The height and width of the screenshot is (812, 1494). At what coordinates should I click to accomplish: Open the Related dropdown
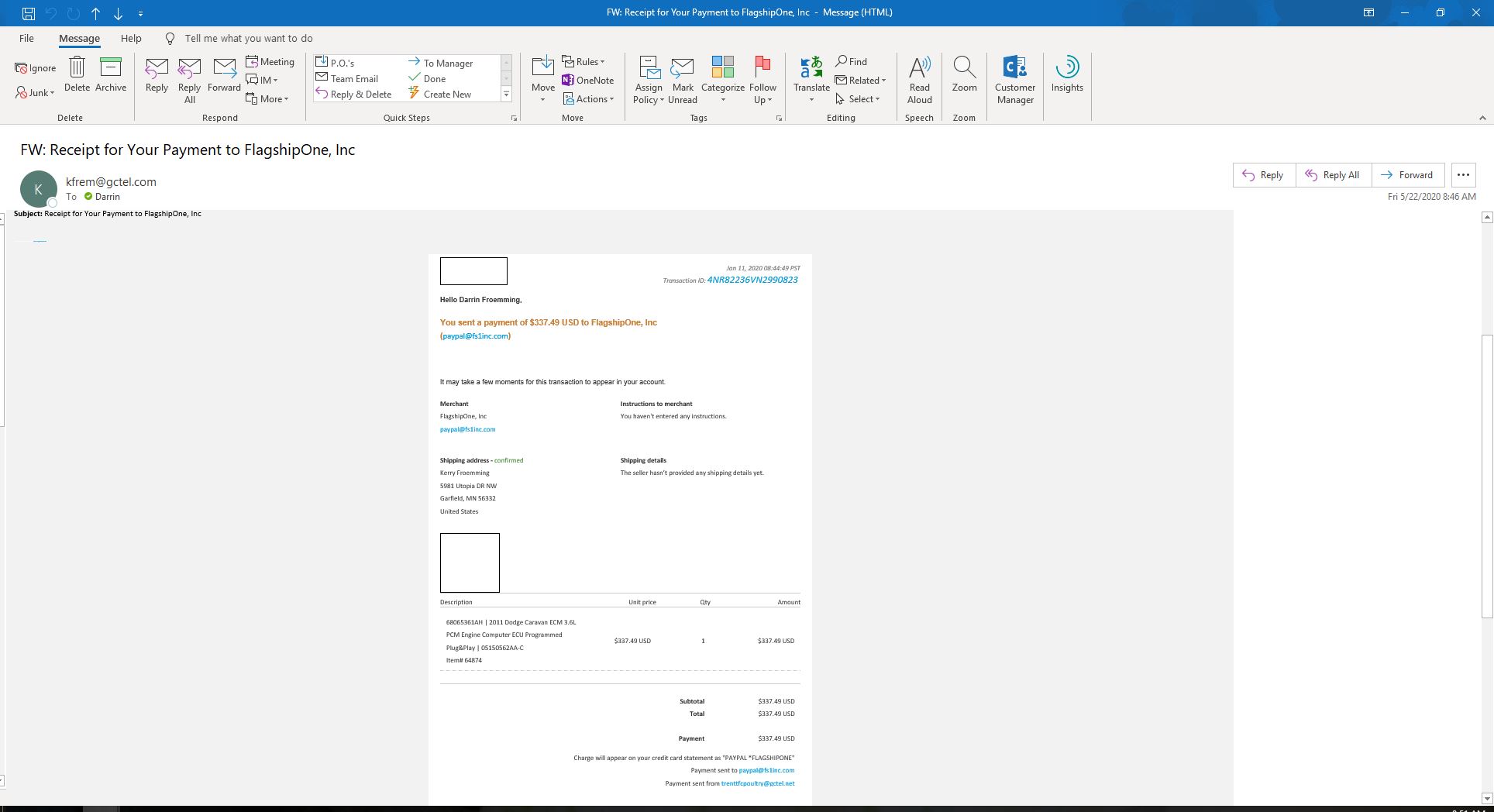(860, 80)
